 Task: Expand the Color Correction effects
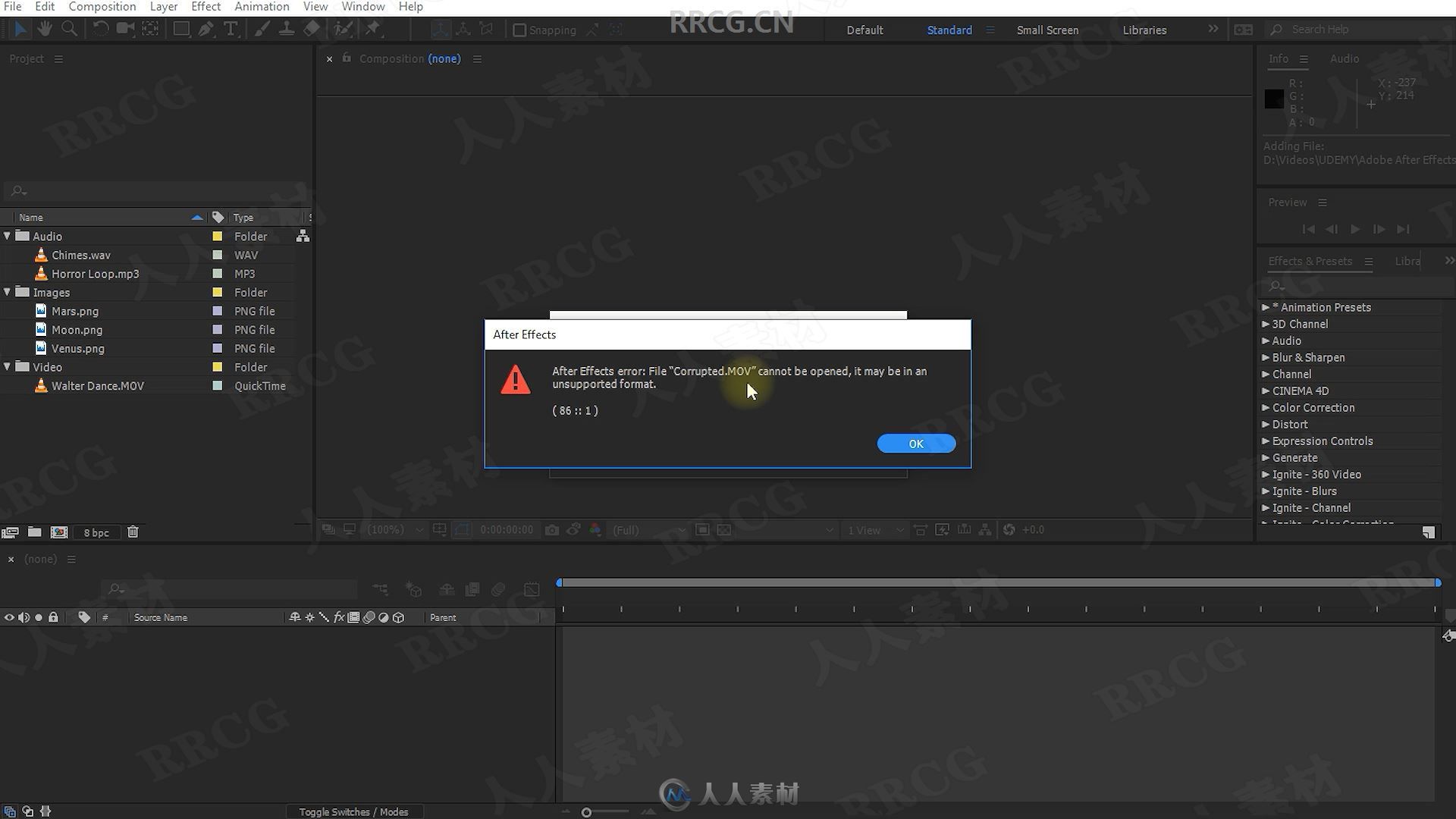coord(1265,407)
